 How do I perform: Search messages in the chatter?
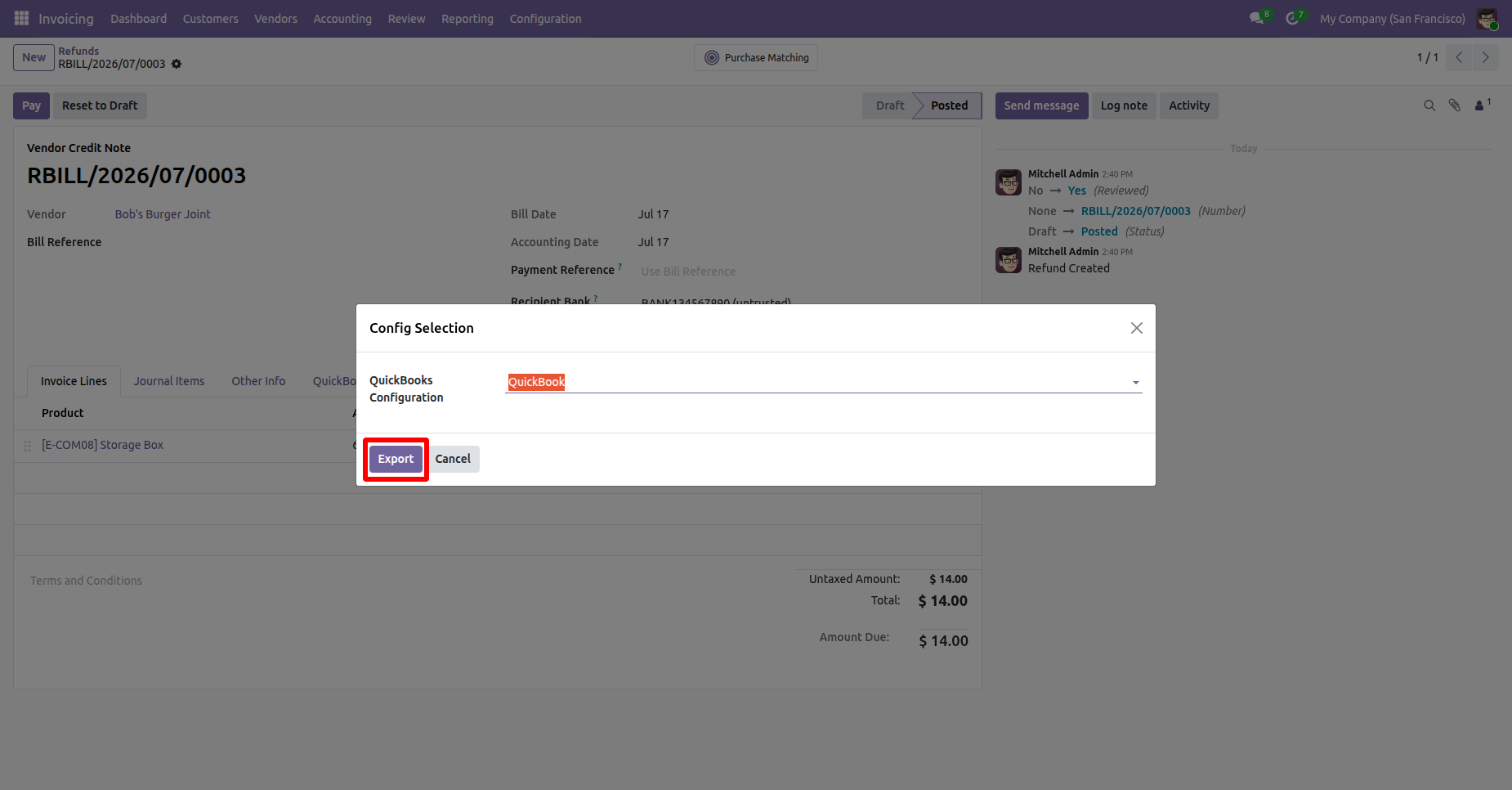click(1429, 105)
